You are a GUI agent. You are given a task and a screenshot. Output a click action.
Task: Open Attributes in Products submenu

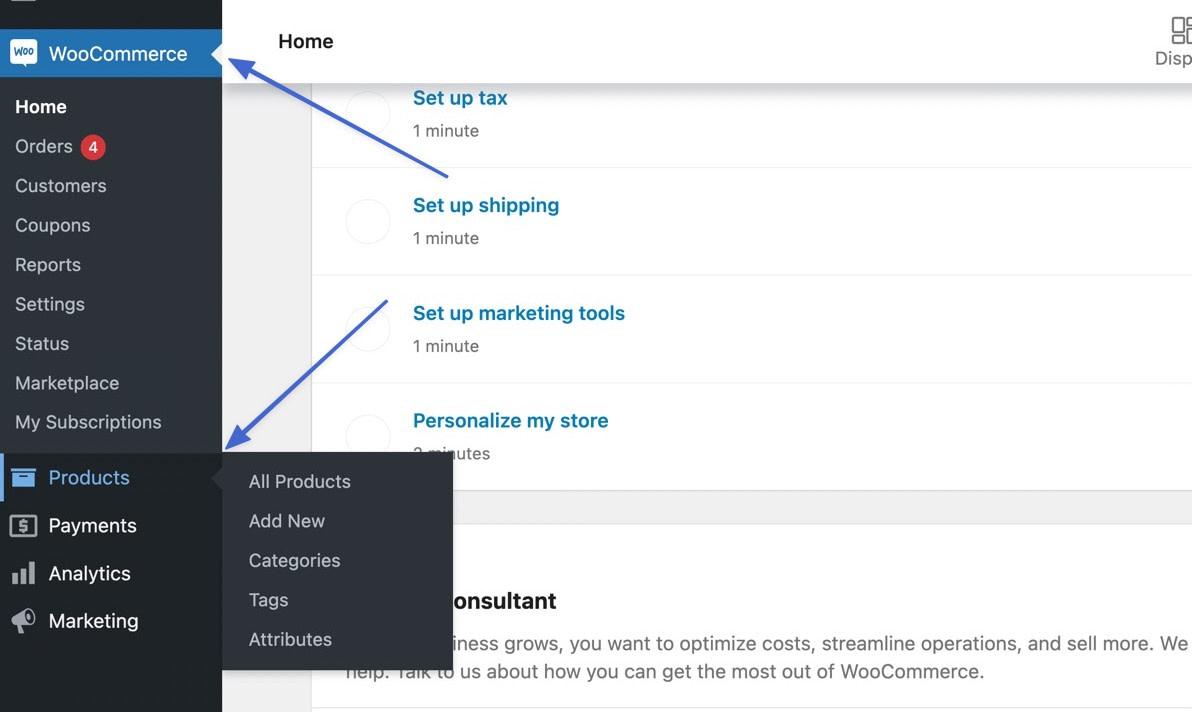pos(290,640)
